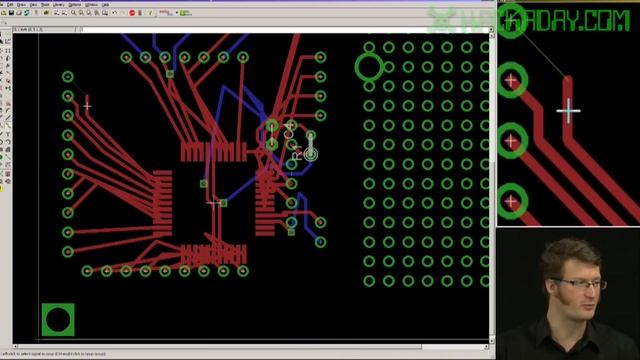Open the View menu
640x360 pixels.
tap(33, 4)
